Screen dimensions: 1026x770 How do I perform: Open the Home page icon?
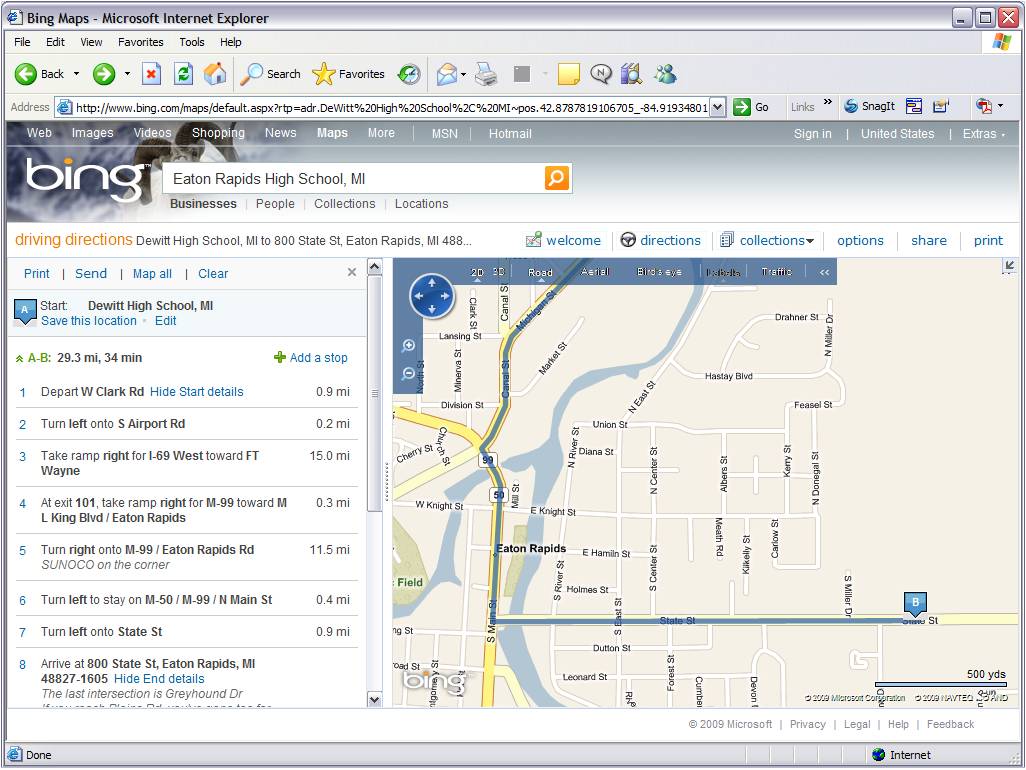click(215, 74)
